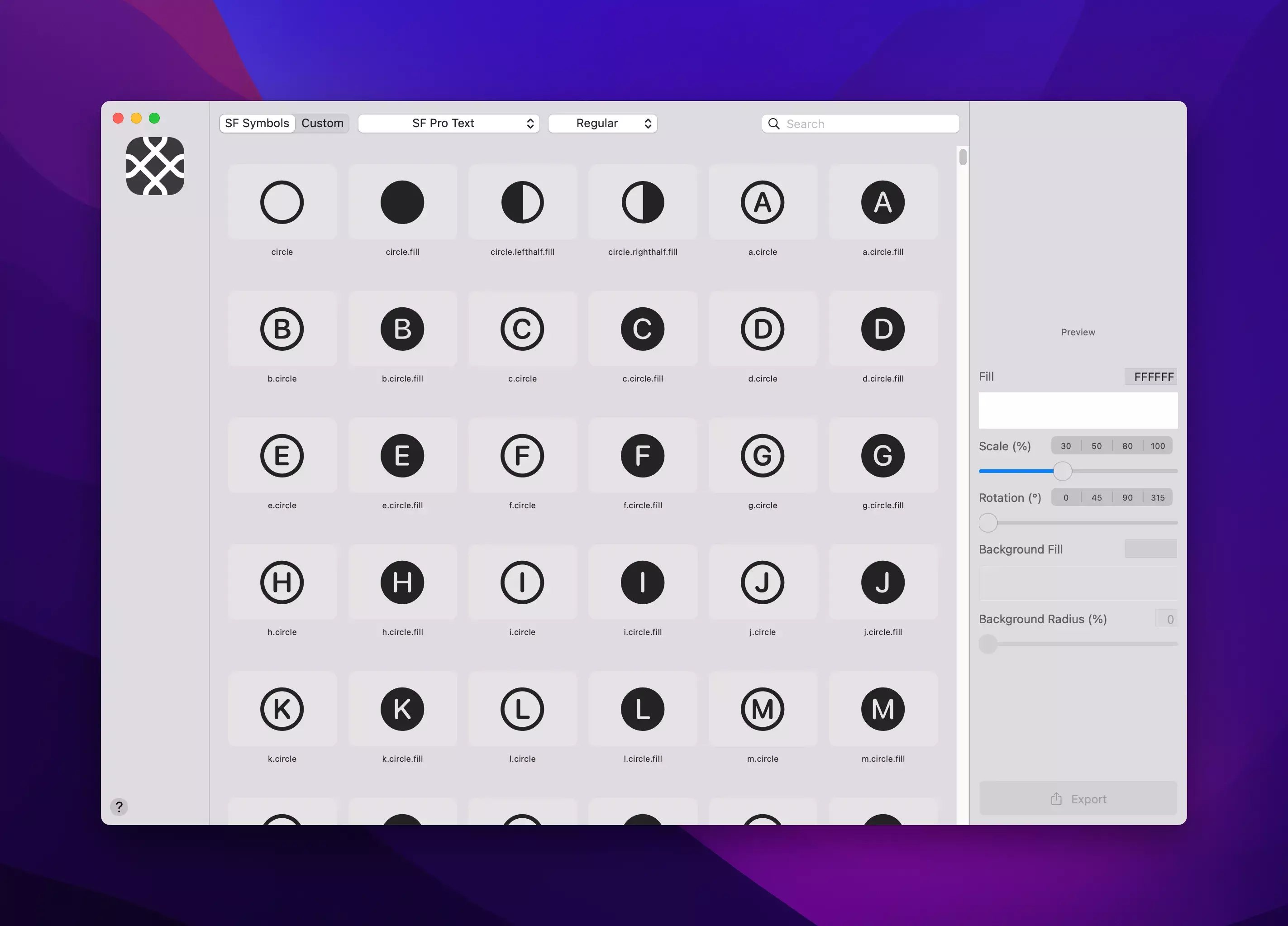Pick the a.circle.fill symbol

coord(883,202)
